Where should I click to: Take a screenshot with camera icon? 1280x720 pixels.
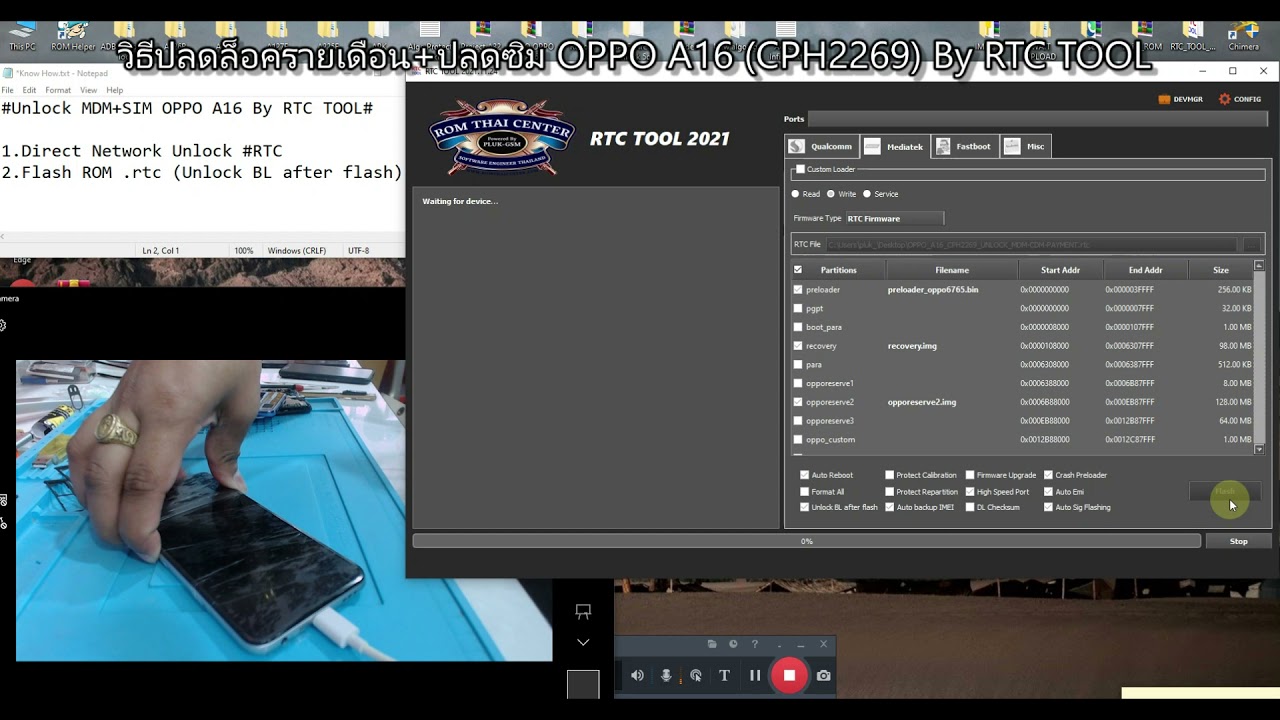click(823, 676)
